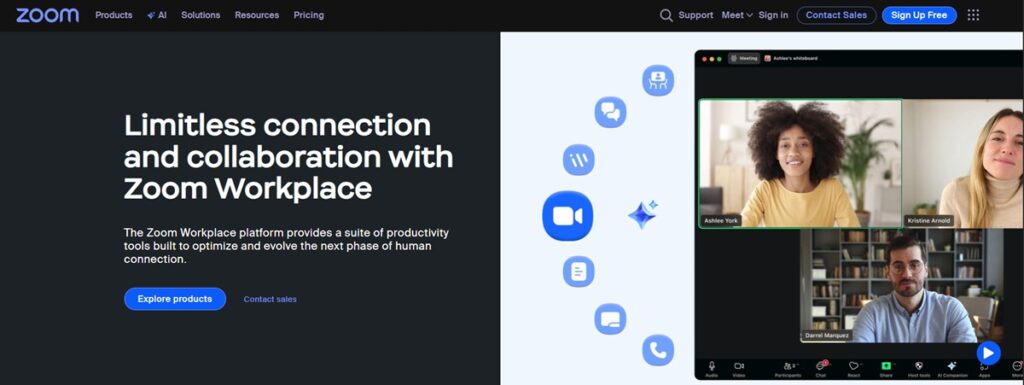
Task: Click green Share button in meeting toolbar
Action: 886,369
